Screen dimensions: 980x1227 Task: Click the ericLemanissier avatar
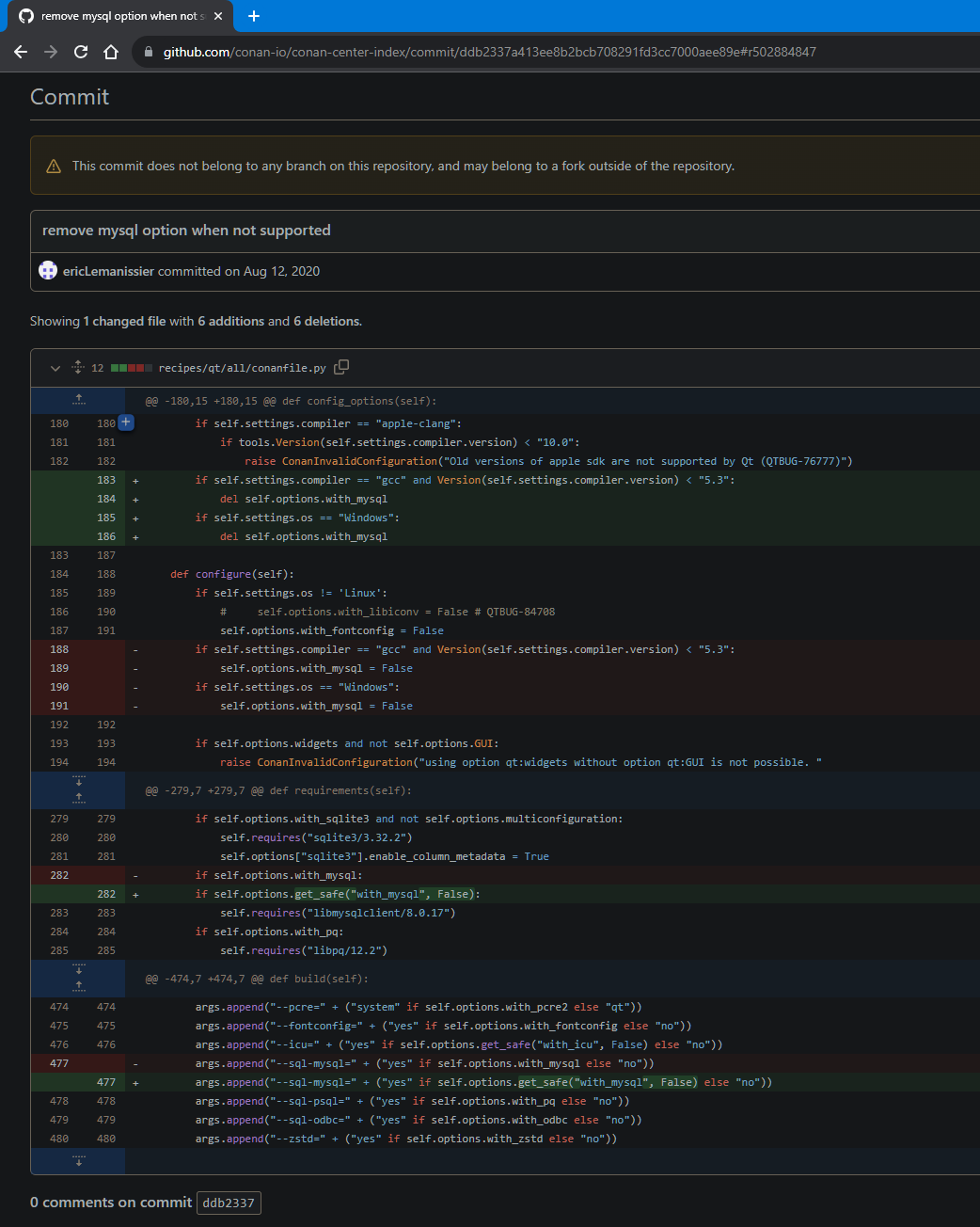pos(47,271)
